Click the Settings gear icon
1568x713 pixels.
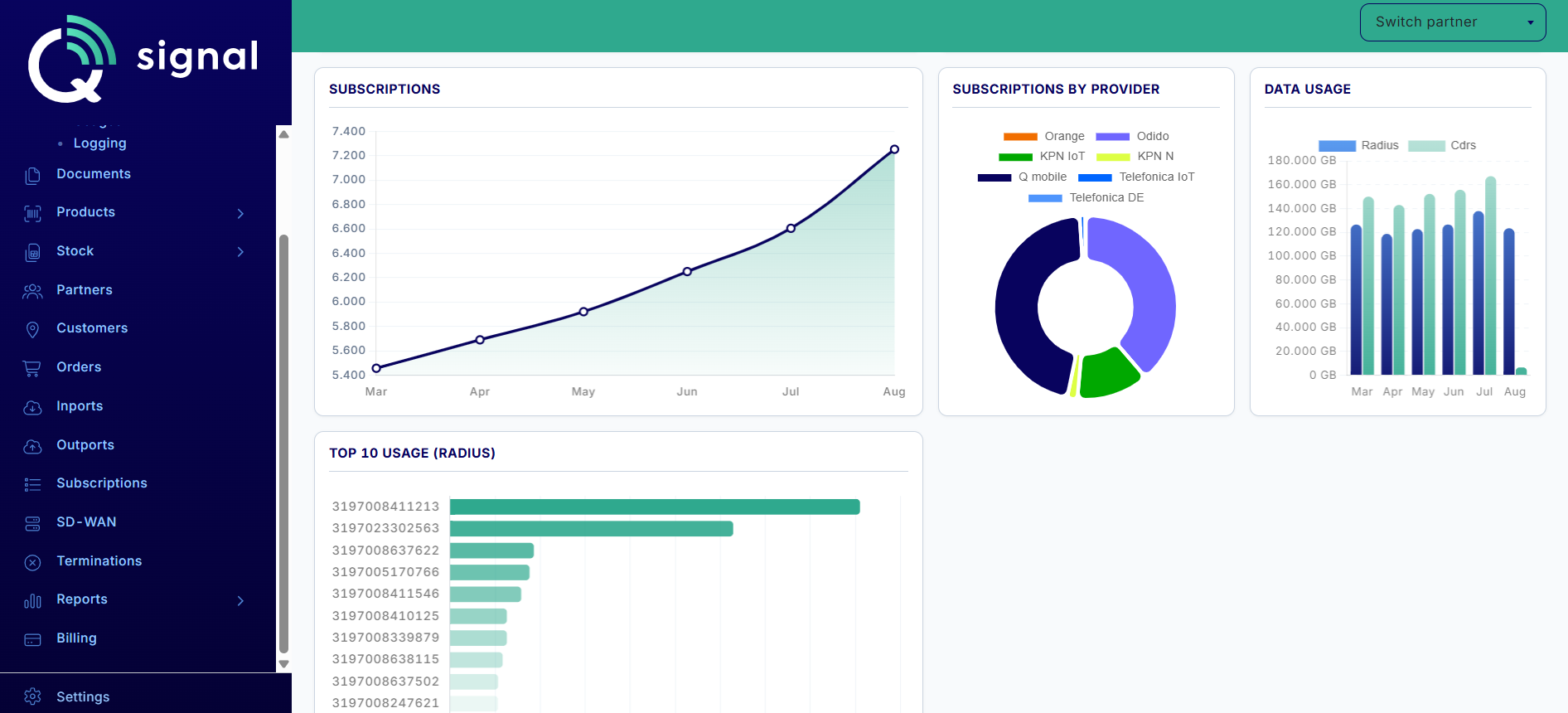32,696
